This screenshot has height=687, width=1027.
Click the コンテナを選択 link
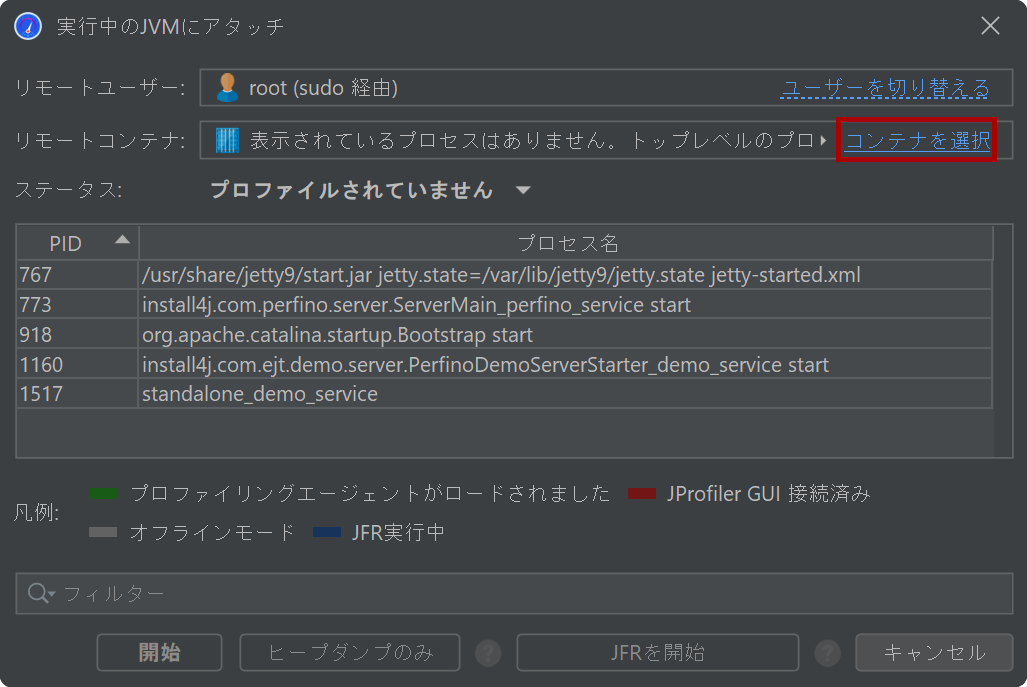pos(918,140)
